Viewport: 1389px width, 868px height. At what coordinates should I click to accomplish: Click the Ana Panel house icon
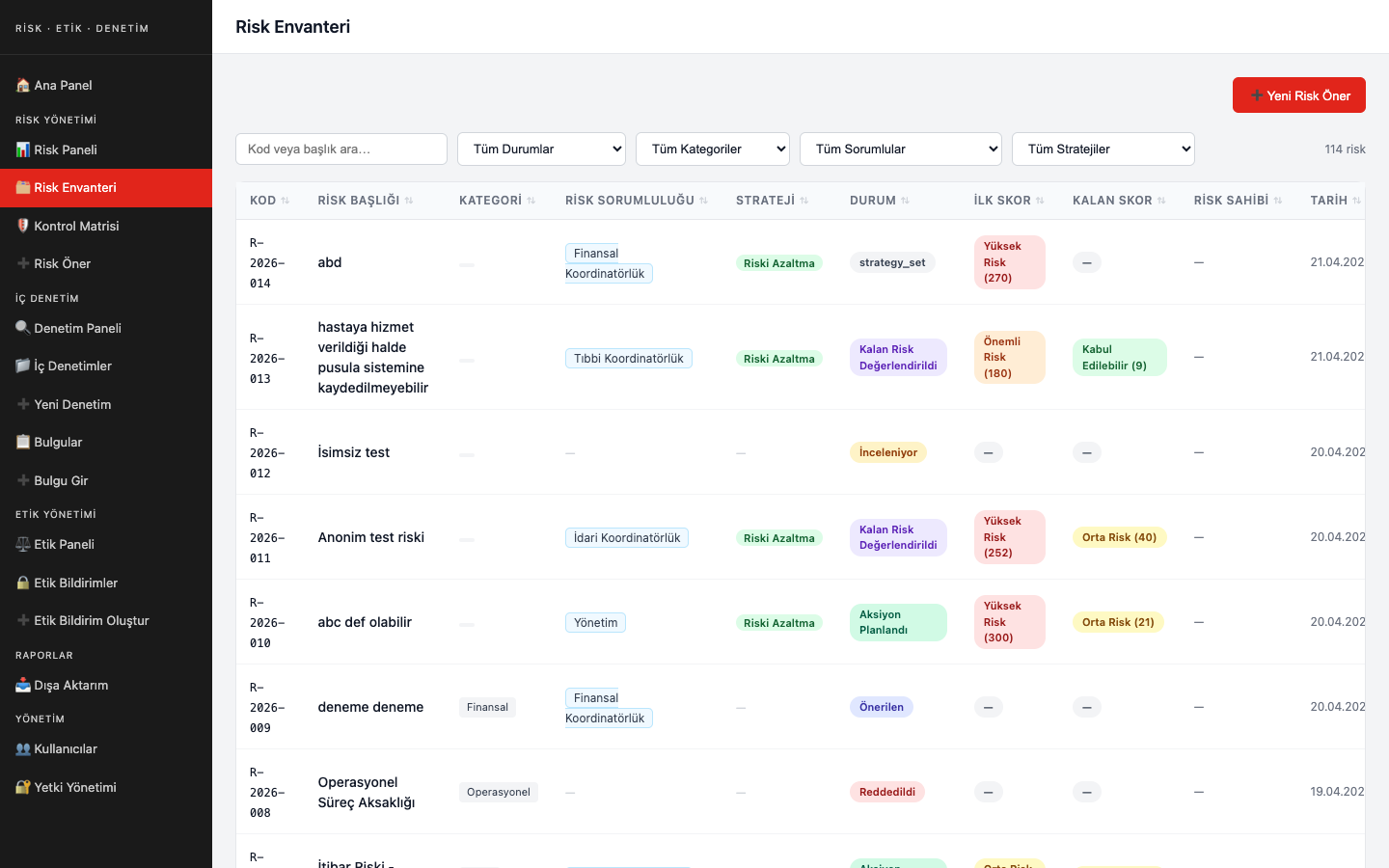23,85
